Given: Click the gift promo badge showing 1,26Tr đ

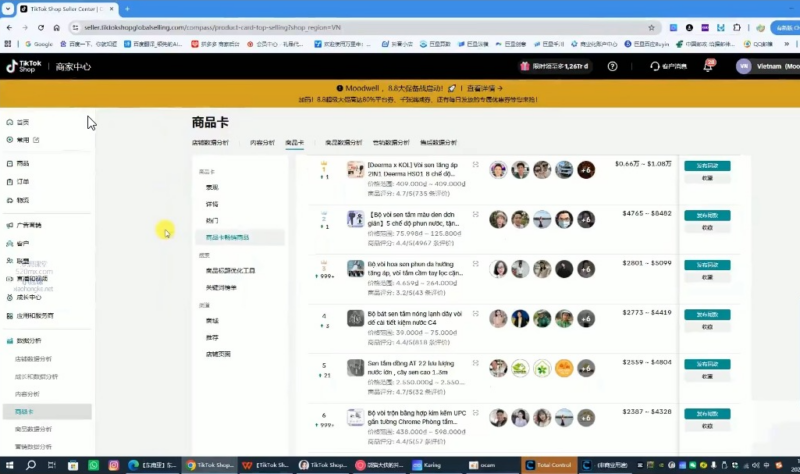Looking at the screenshot, I should pyautogui.click(x=555, y=66).
